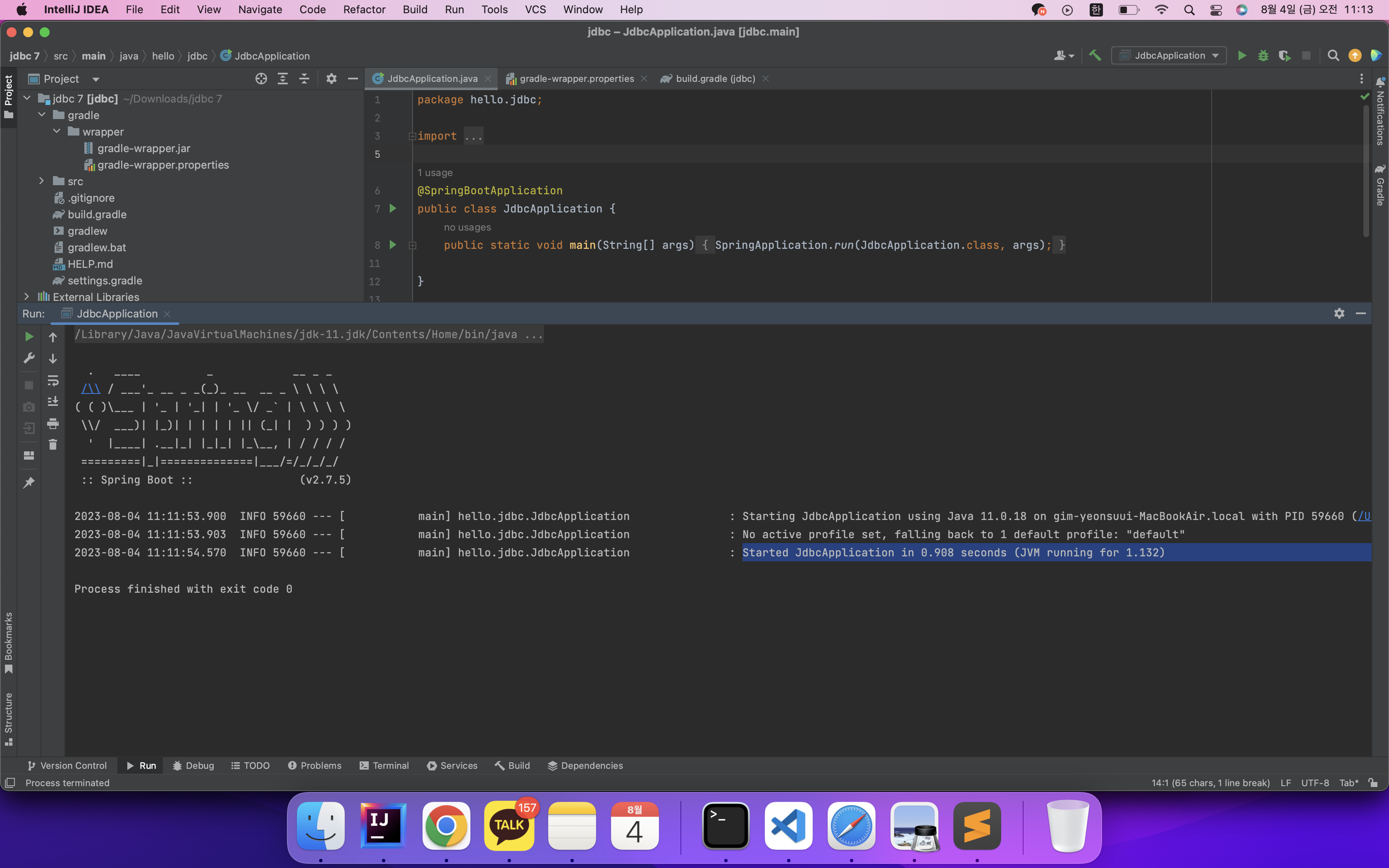This screenshot has height=868, width=1389.
Task: Collapse the jdbc 7 root folder
Action: 26,99
